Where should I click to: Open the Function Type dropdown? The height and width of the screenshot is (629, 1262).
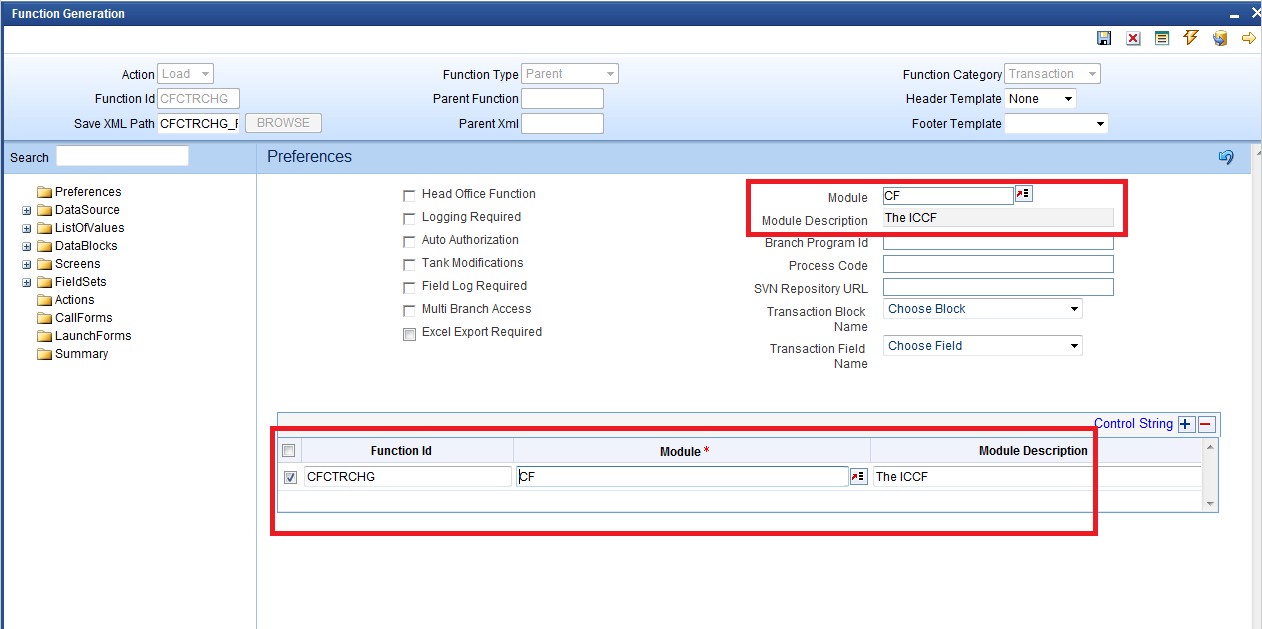[x=570, y=74]
